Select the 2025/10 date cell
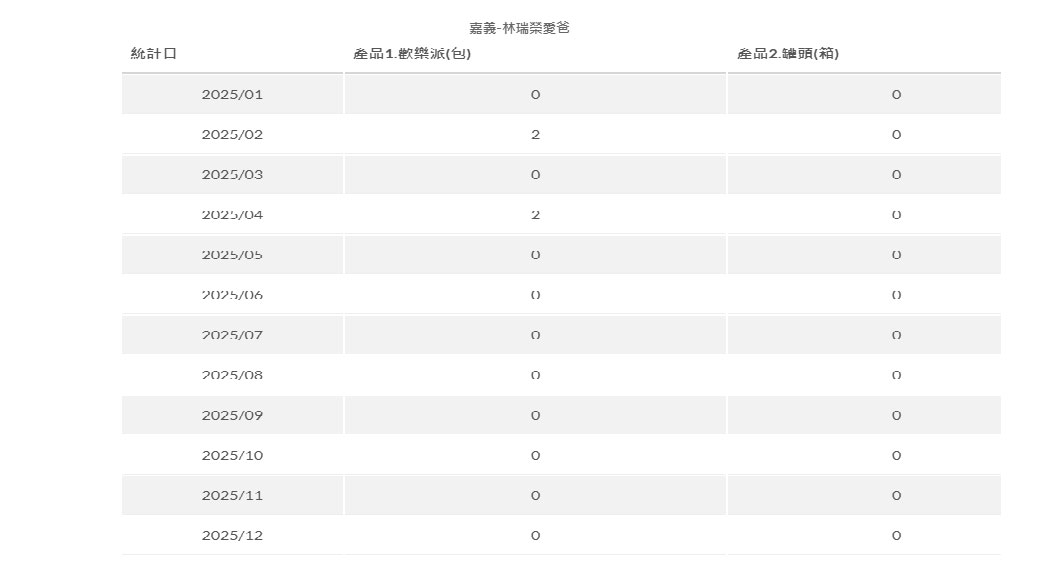Screen dimensions: 1040x571 [232, 455]
